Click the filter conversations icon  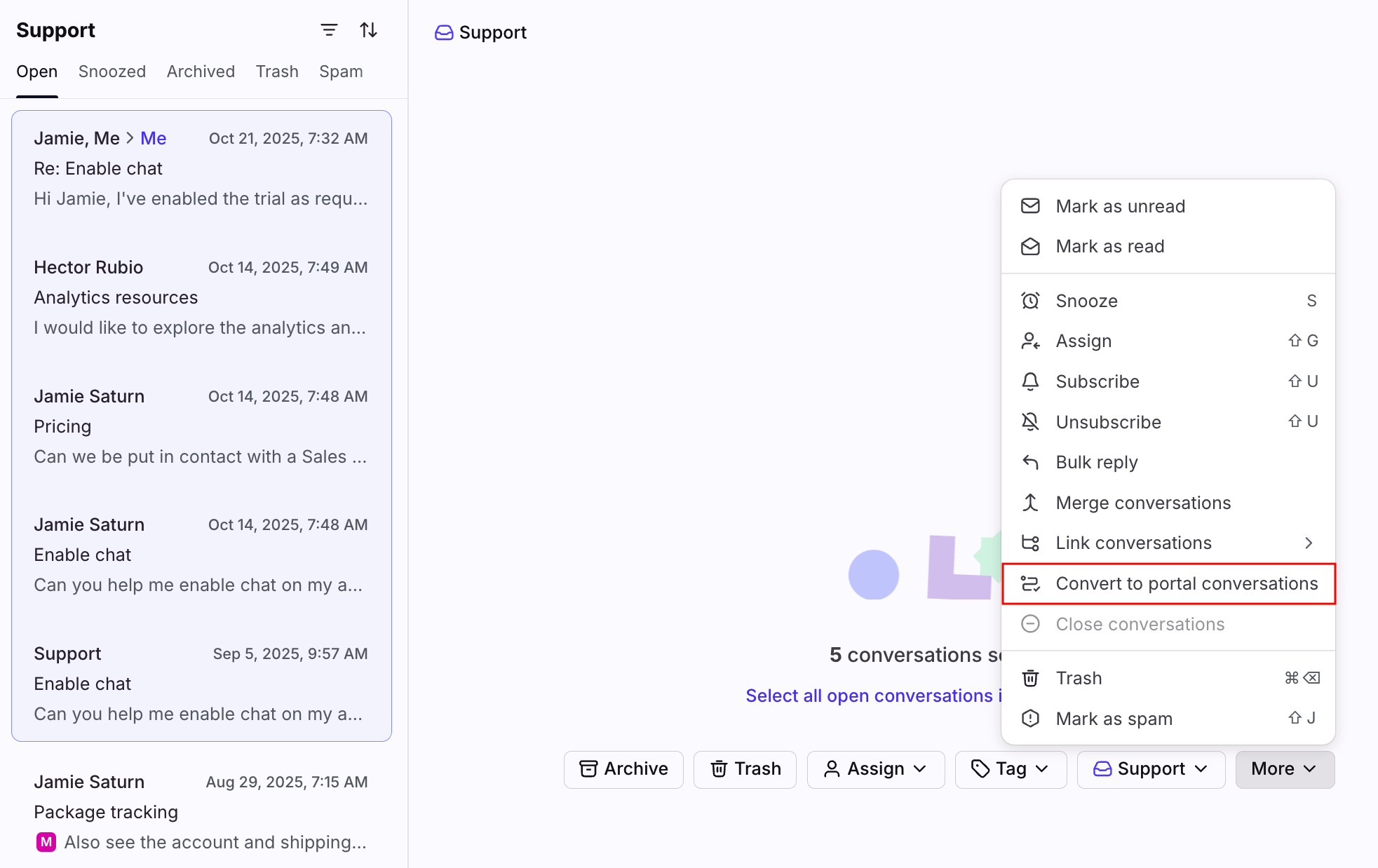pos(329,30)
